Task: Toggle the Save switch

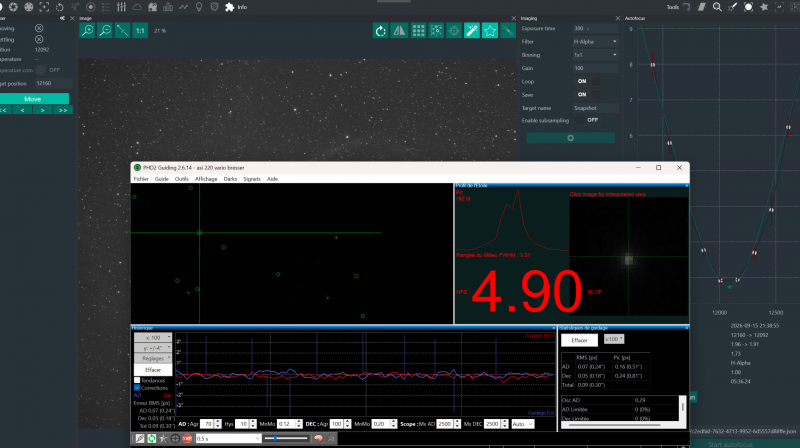Action: pyautogui.click(x=587, y=94)
